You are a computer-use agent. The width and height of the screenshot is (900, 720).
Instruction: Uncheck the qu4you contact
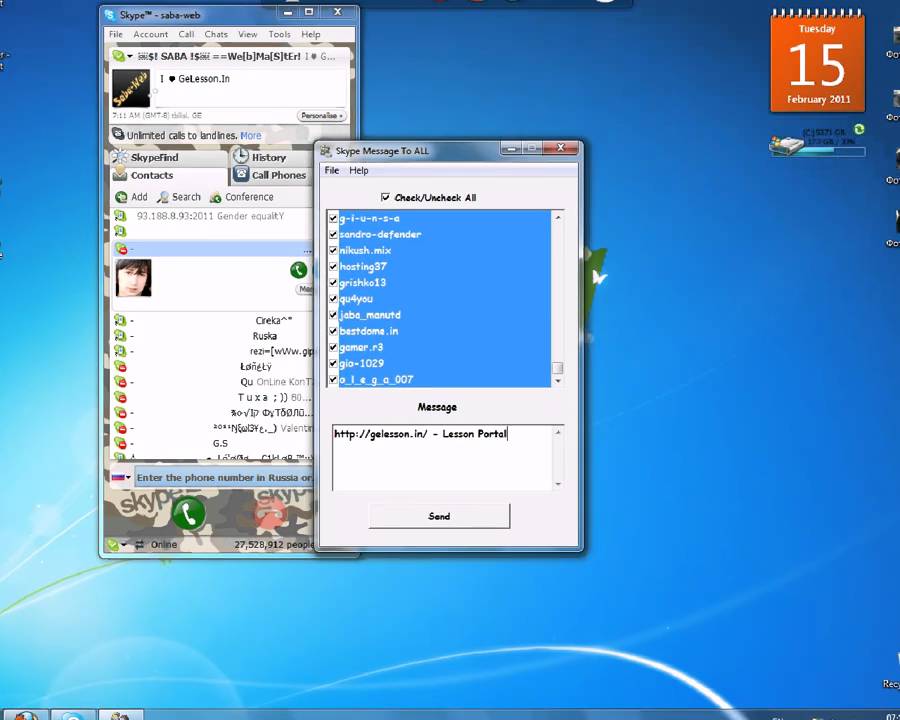point(333,299)
